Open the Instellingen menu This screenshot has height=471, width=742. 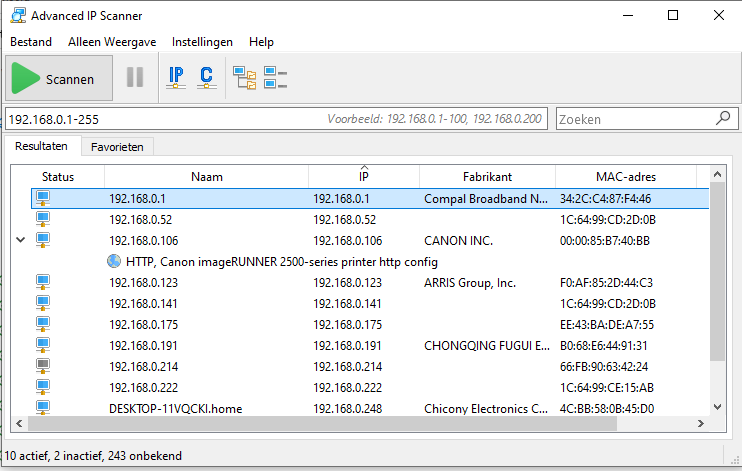[x=202, y=42]
